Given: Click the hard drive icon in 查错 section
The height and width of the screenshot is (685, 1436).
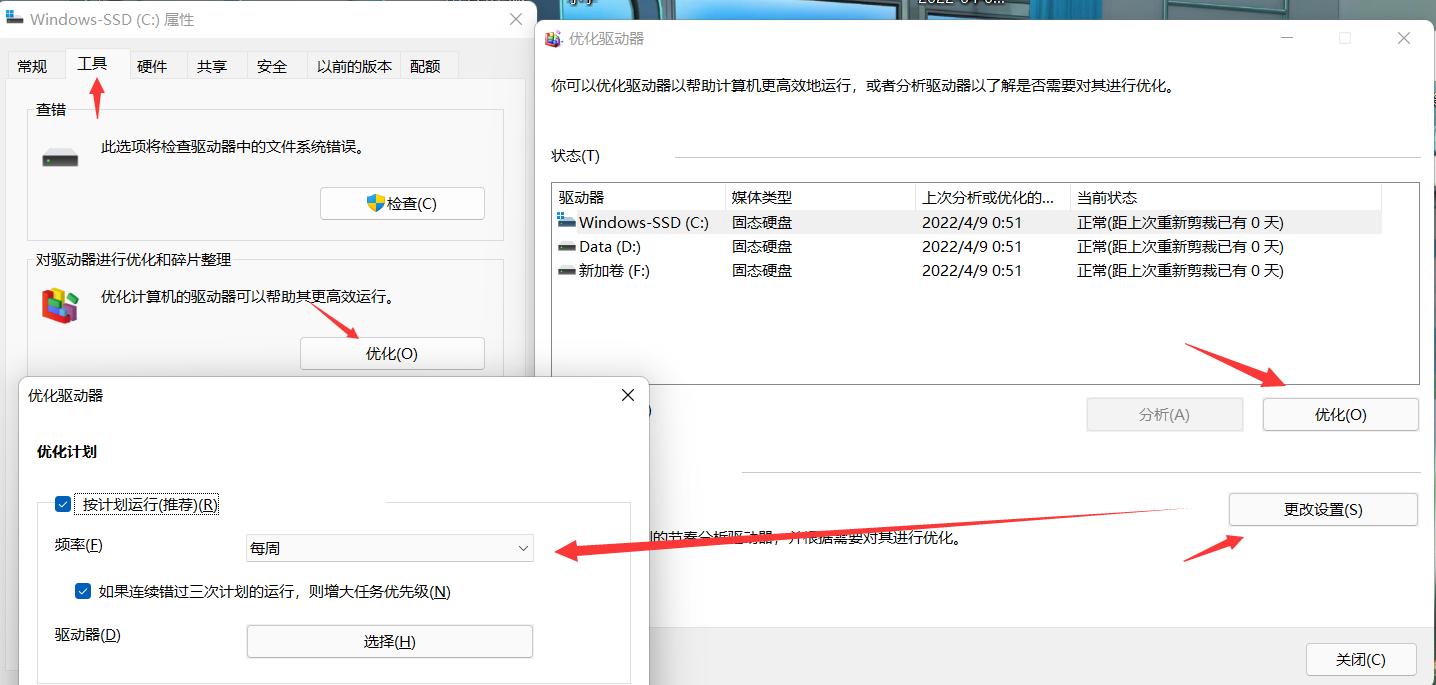Looking at the screenshot, I should tap(59, 156).
